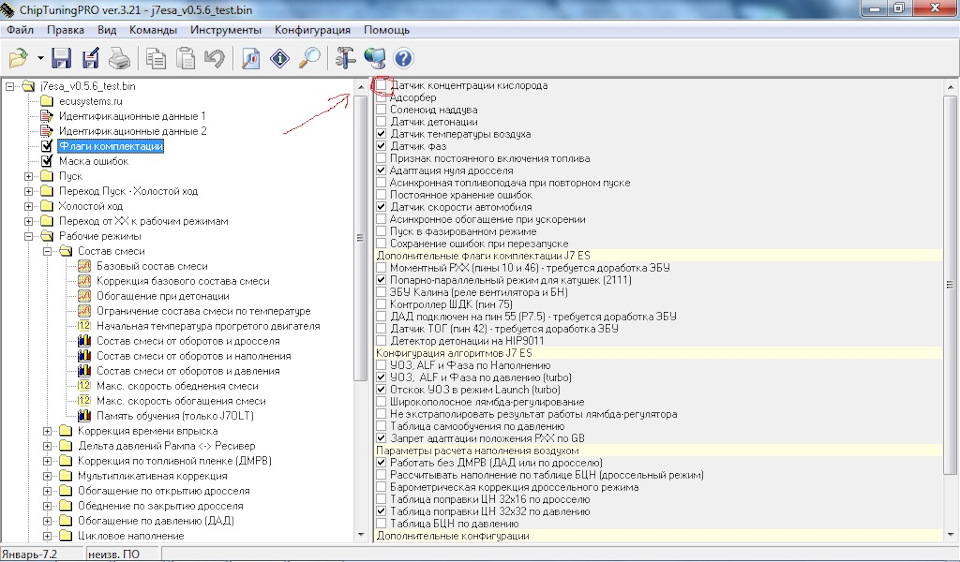Click the 'Макс. скорость обеднения смеси' value icon
Screen dimensions: 960x562
click(x=84, y=386)
